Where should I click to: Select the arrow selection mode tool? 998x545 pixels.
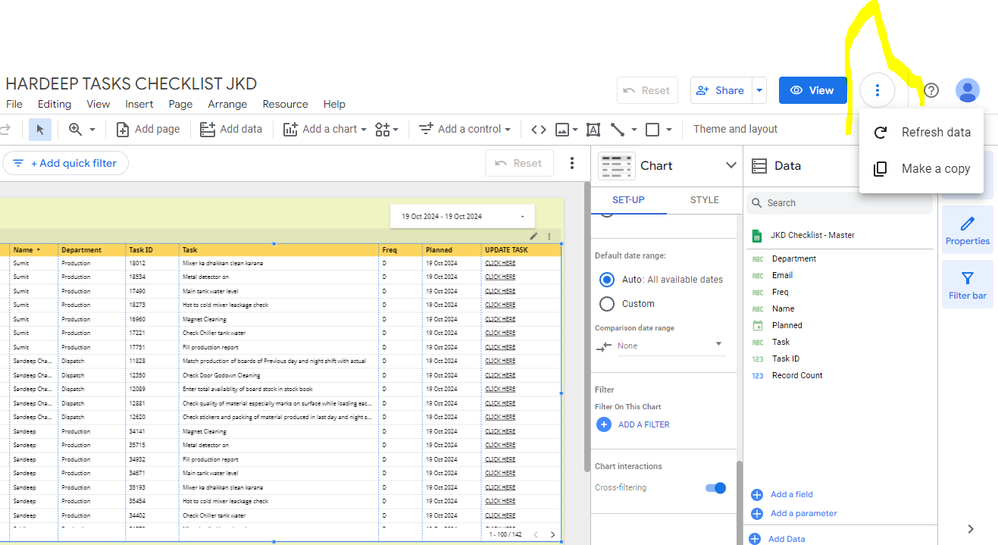40,129
